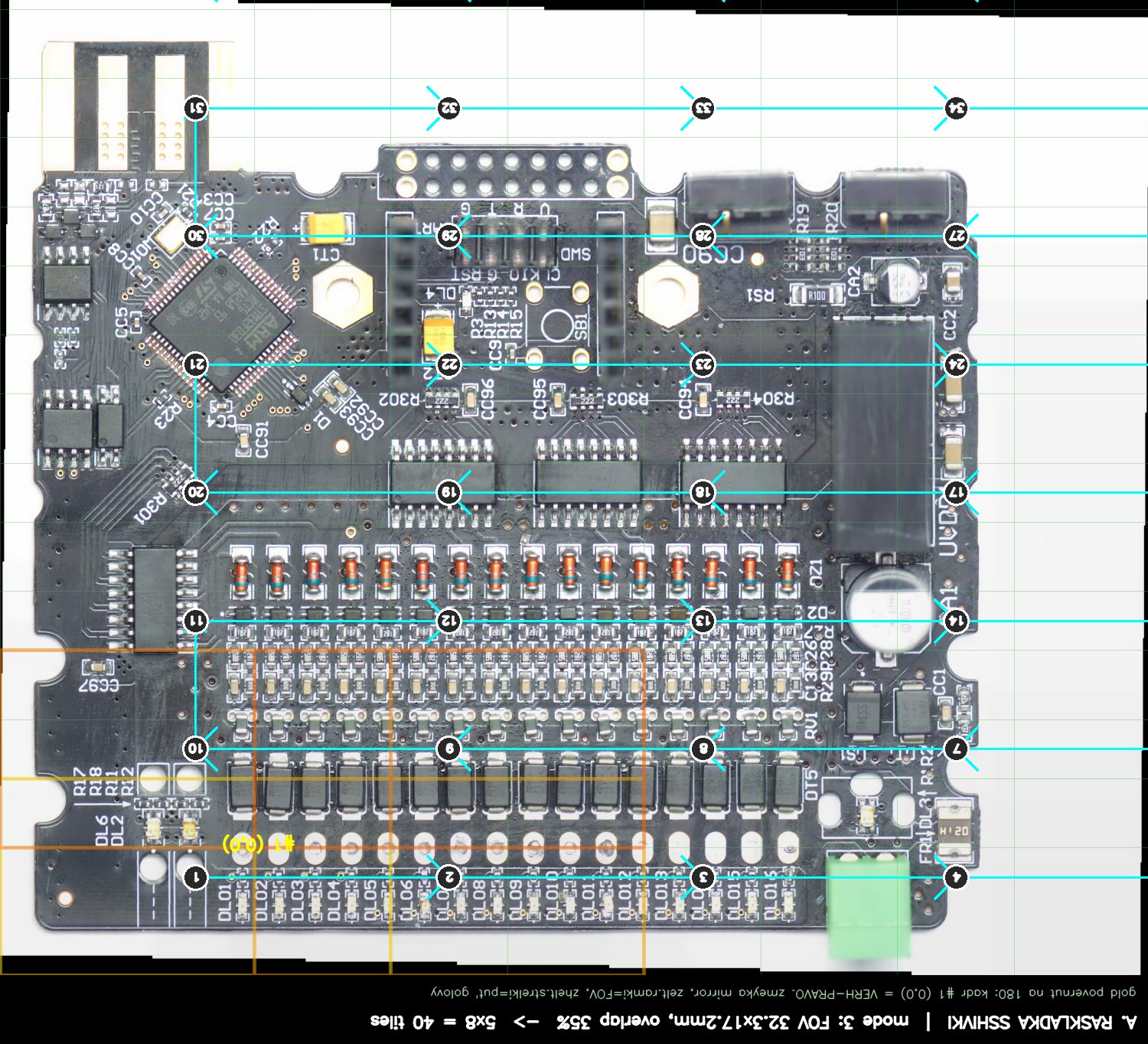Select waypoint marker 22 by yellow capacitor
1148x1044 pixels.
tap(449, 364)
